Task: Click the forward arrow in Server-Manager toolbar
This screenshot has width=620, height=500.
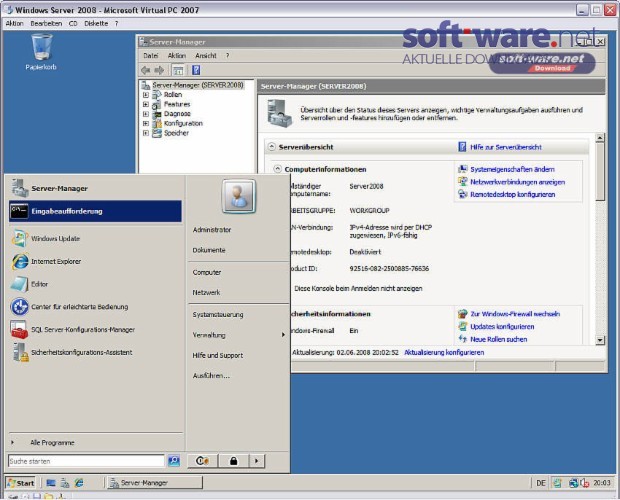Action: click(x=159, y=70)
